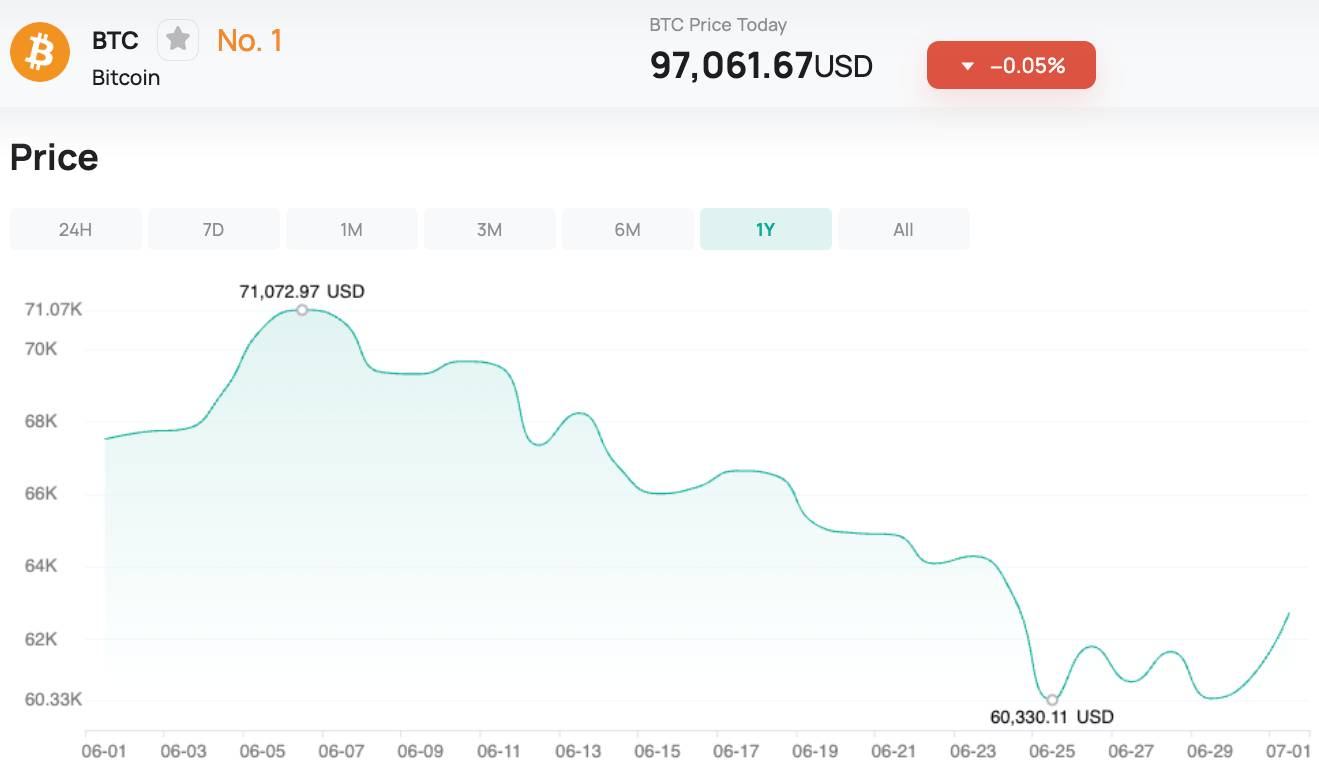Show the 1M price history
The height and width of the screenshot is (769, 1319).
(351, 229)
